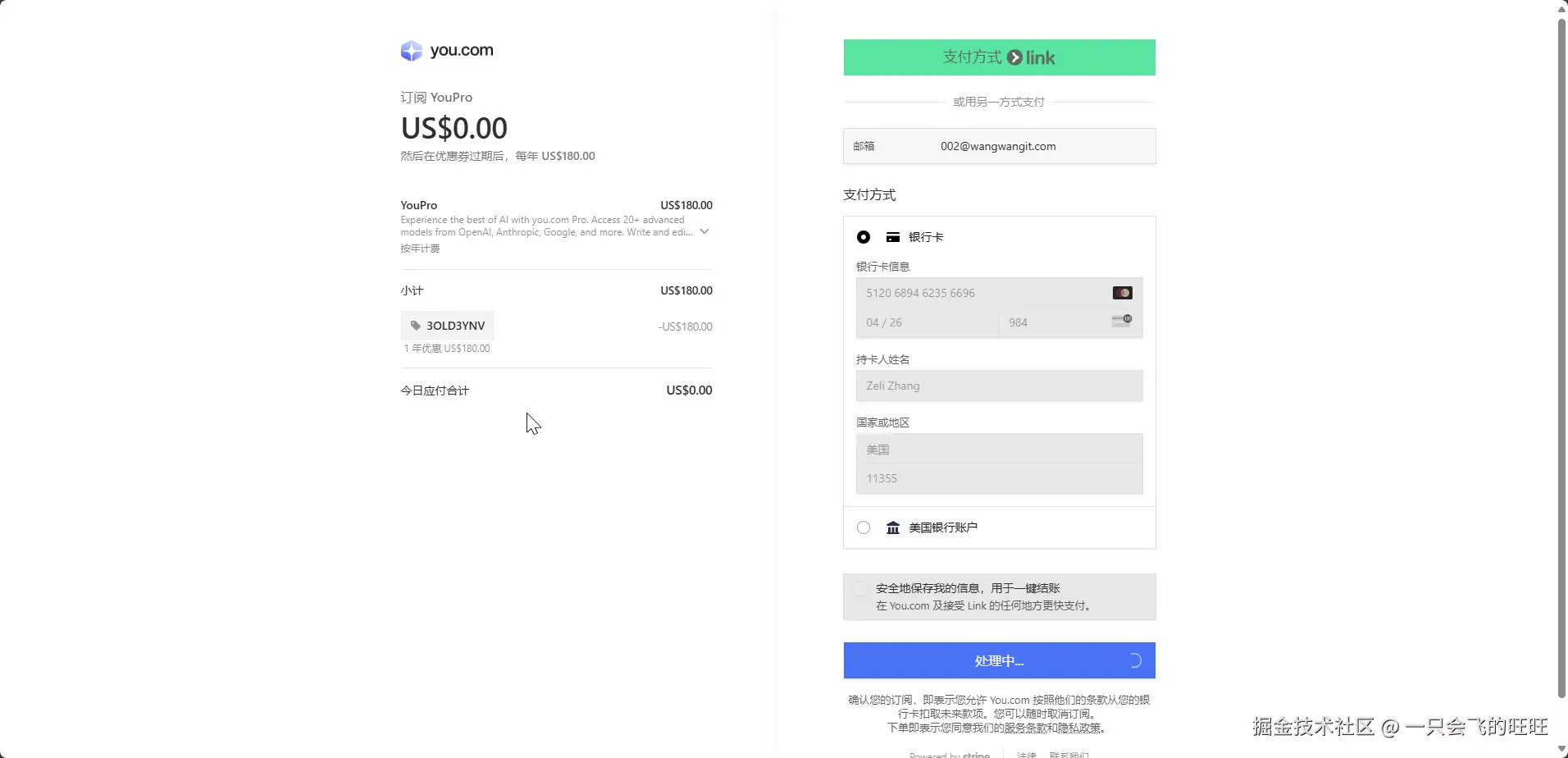The image size is (1568, 758).
Task: Click the coupon tag icon beside 3OLD3YNV
Action: pos(416,326)
